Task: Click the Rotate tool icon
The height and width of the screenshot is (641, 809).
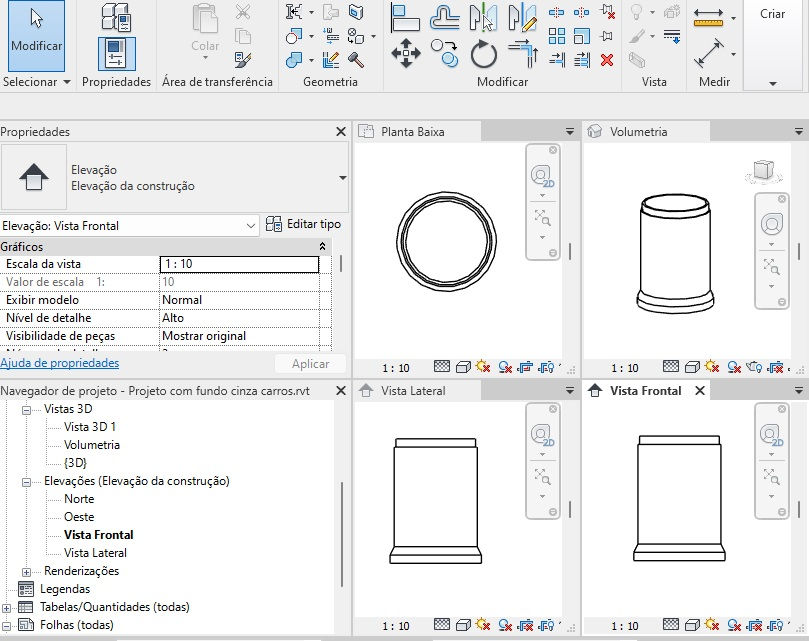Action: pyautogui.click(x=484, y=52)
